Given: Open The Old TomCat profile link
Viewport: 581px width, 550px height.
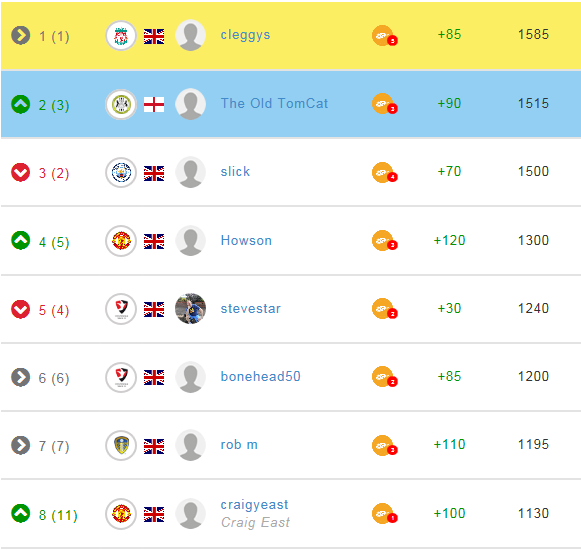Looking at the screenshot, I should point(274,103).
